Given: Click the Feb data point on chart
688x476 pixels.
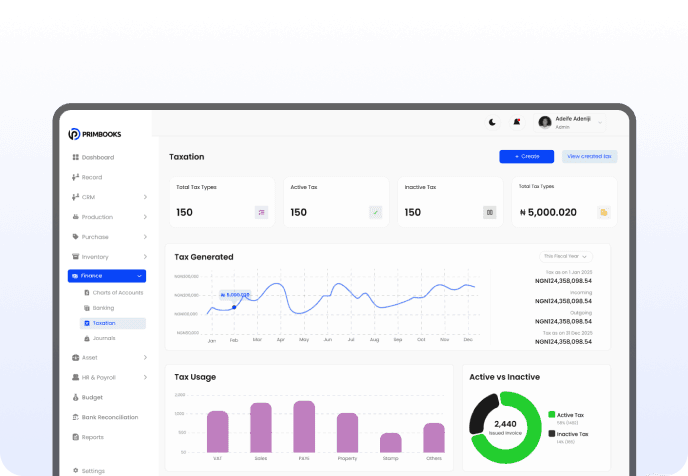Looking at the screenshot, I should (x=234, y=307).
